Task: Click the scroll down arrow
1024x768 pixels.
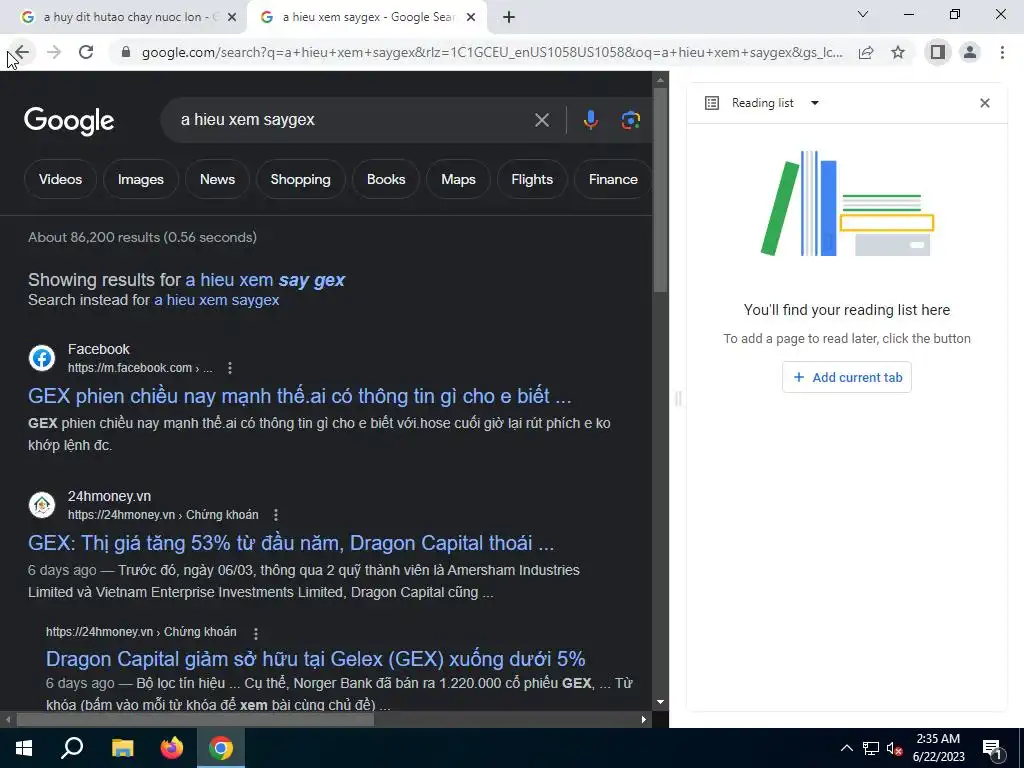Action: pyautogui.click(x=660, y=702)
